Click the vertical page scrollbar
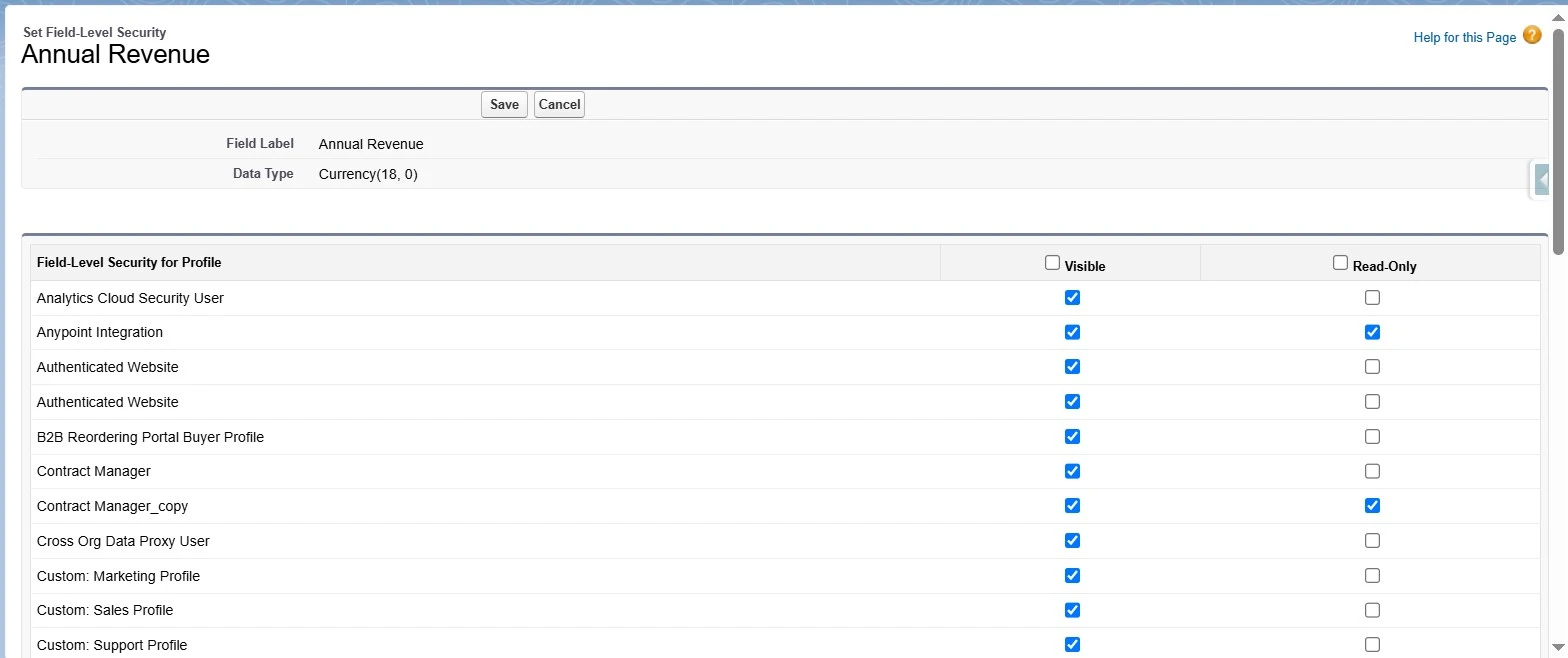Viewport: 1568px width, 658px height. coord(1559,300)
